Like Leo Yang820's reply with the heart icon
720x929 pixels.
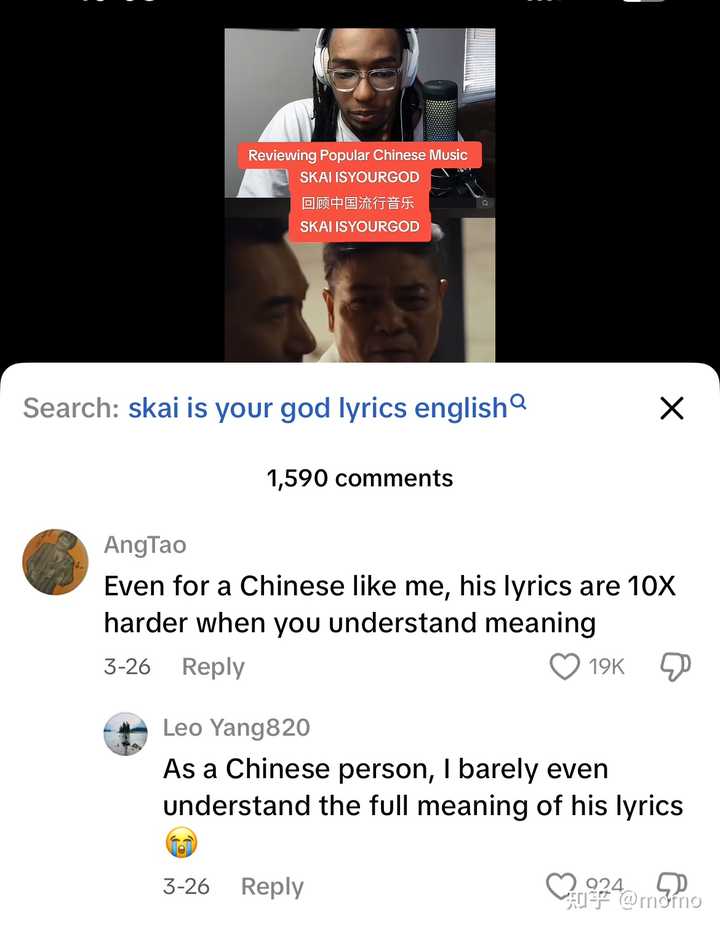coord(561,886)
